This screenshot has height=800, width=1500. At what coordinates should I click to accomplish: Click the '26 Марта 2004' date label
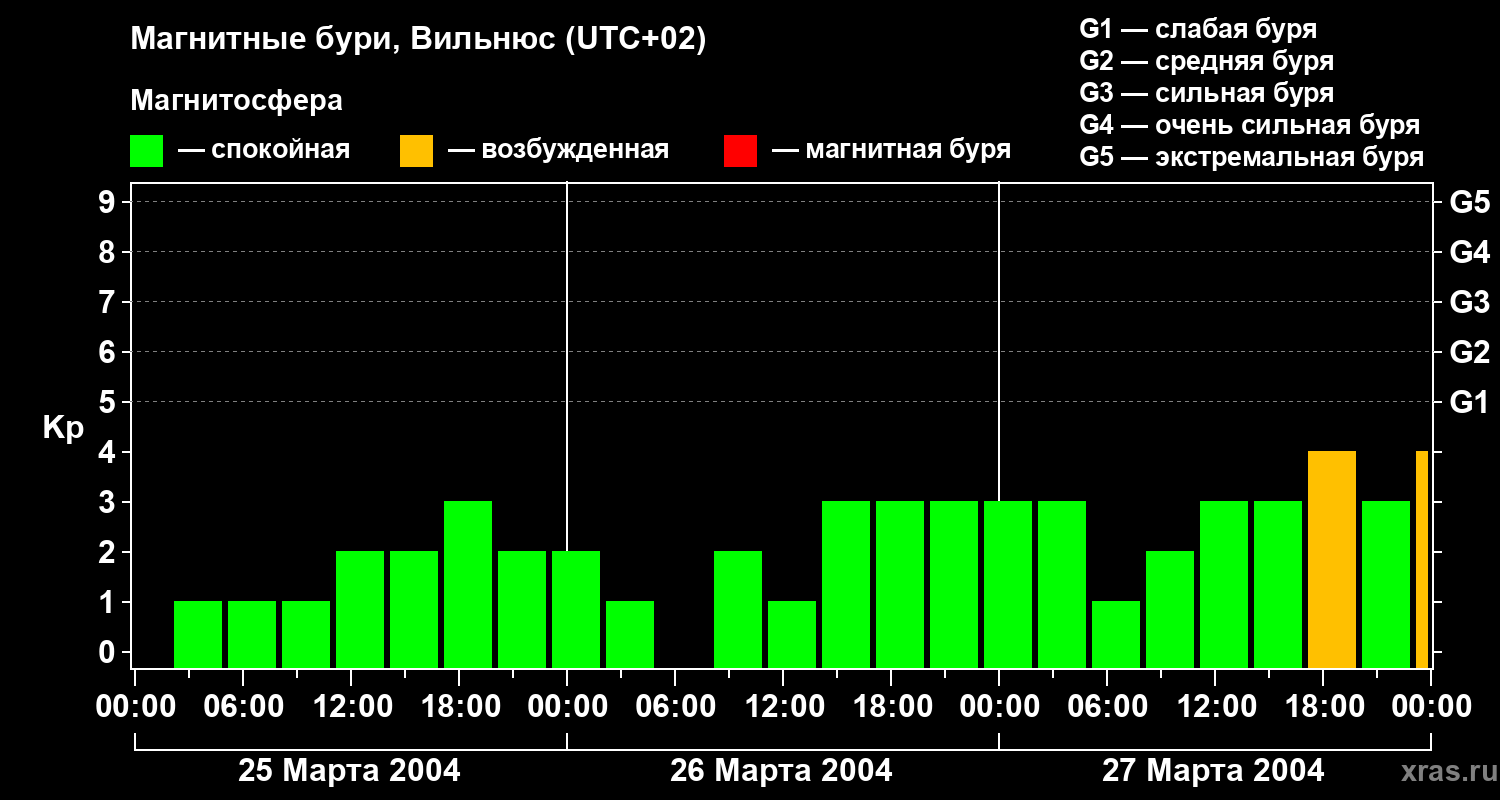pyautogui.click(x=781, y=771)
